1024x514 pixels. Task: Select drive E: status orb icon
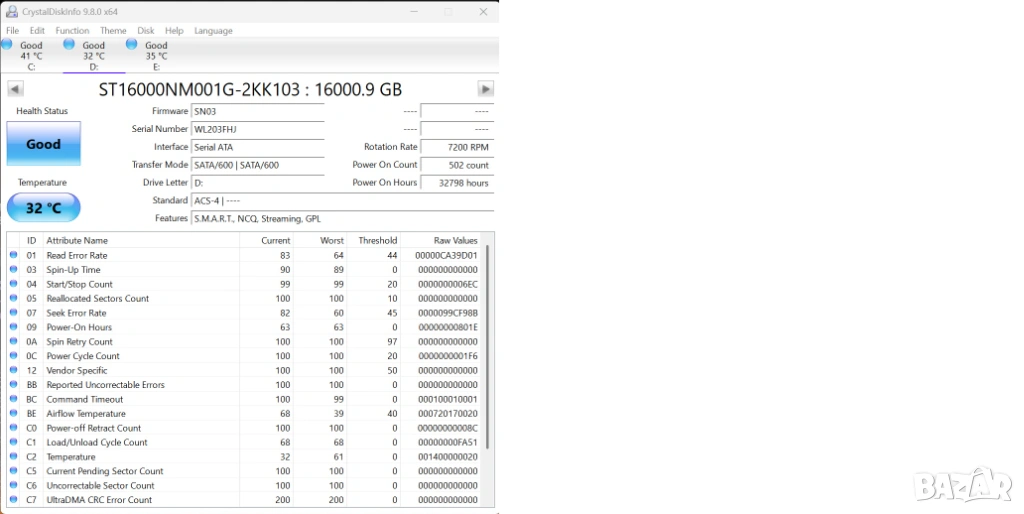pyautogui.click(x=132, y=44)
